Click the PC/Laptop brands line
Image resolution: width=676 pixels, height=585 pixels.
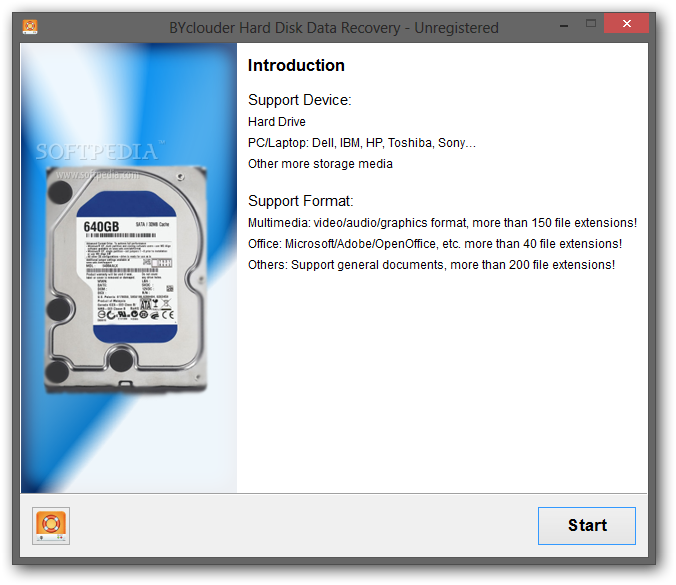tap(362, 143)
